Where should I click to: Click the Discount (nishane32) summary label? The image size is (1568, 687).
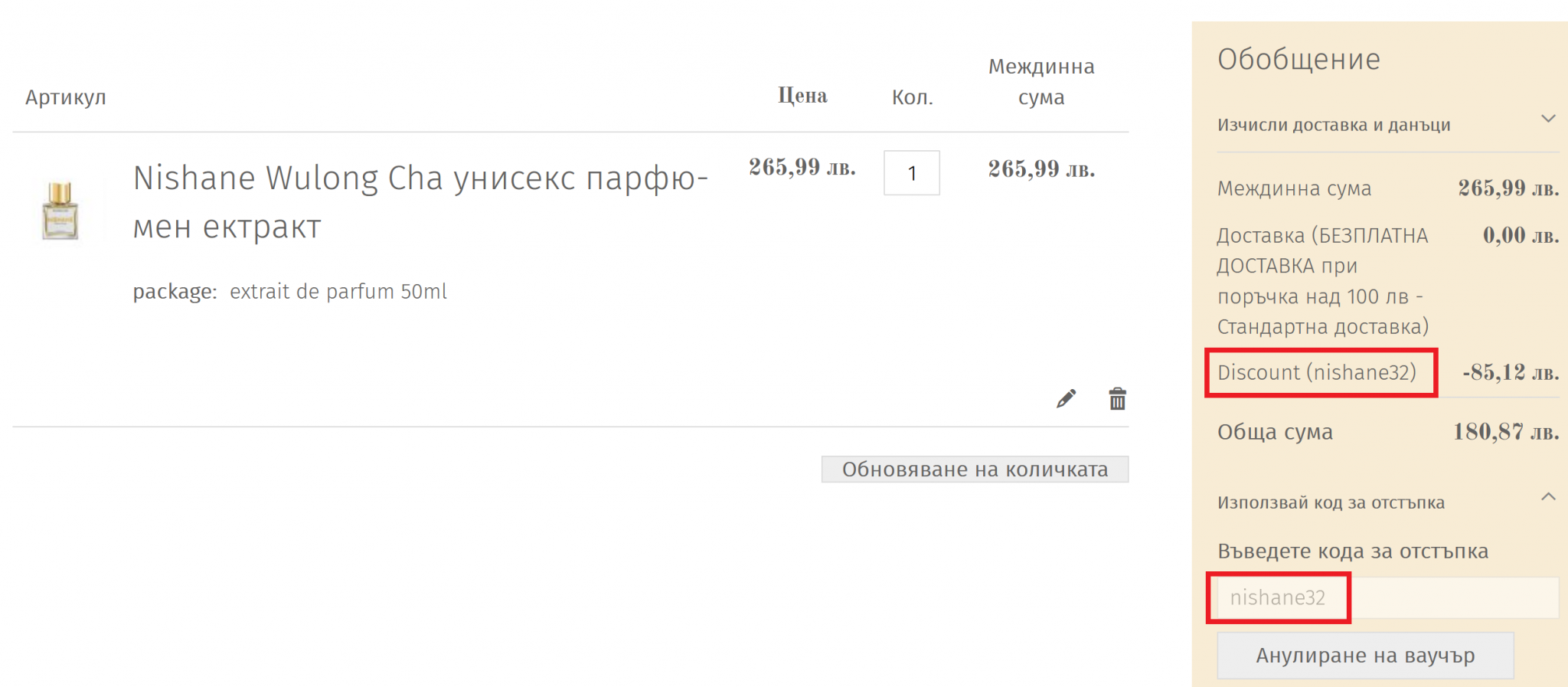click(x=1317, y=372)
